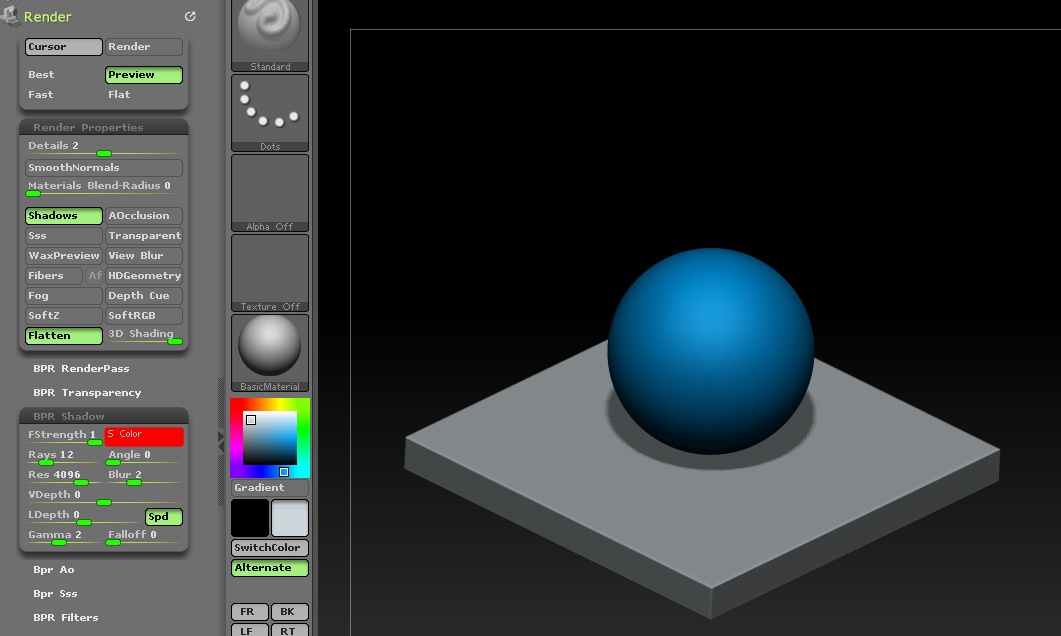Image resolution: width=1061 pixels, height=636 pixels.
Task: Pick a color in the color picker
Action: click(270, 438)
